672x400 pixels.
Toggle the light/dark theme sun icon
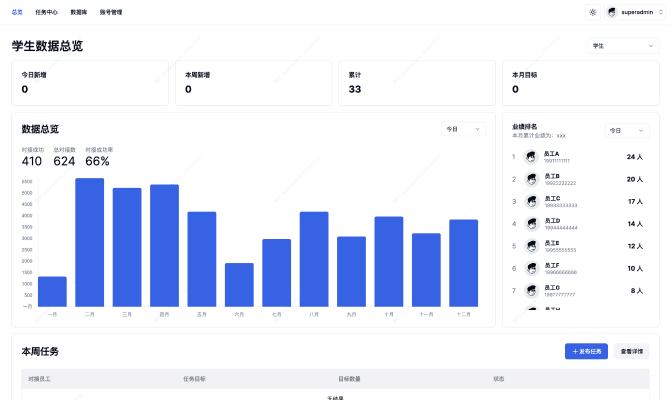592,12
